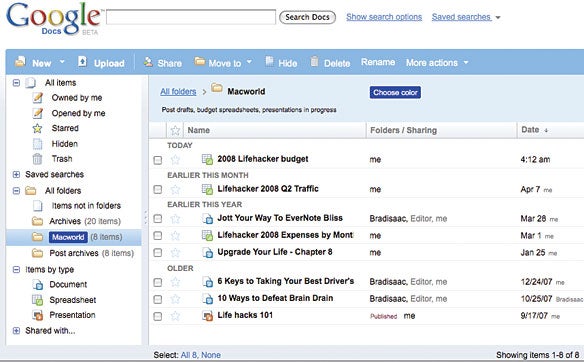
Task: Click Show search options link
Action: (384, 17)
